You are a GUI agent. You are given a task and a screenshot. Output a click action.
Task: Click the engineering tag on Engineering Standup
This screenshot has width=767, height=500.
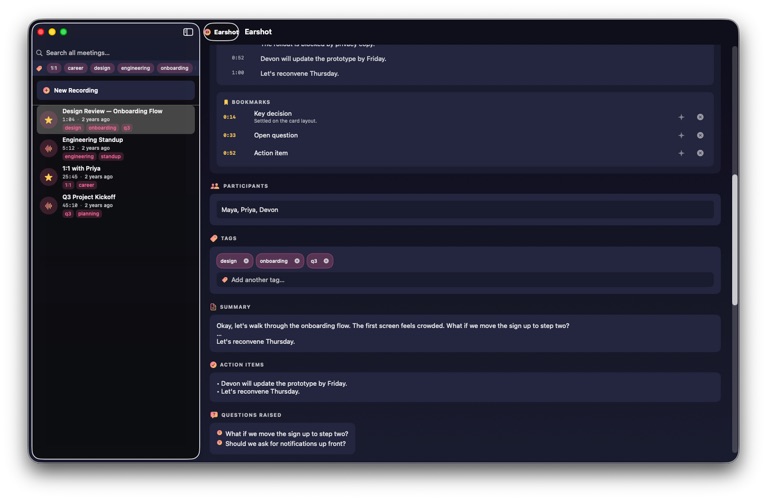pos(79,157)
